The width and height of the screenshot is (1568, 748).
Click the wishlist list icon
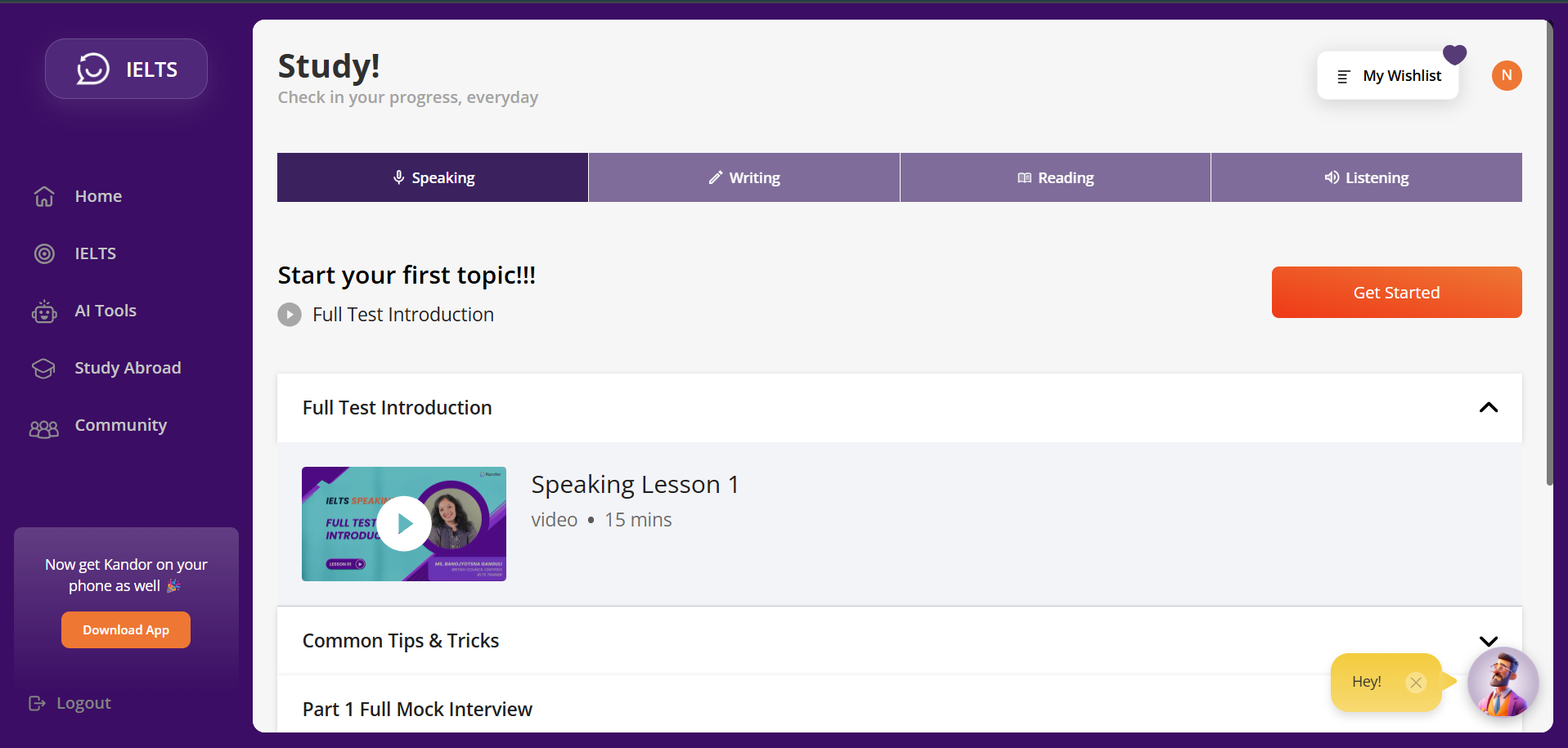pyautogui.click(x=1343, y=76)
